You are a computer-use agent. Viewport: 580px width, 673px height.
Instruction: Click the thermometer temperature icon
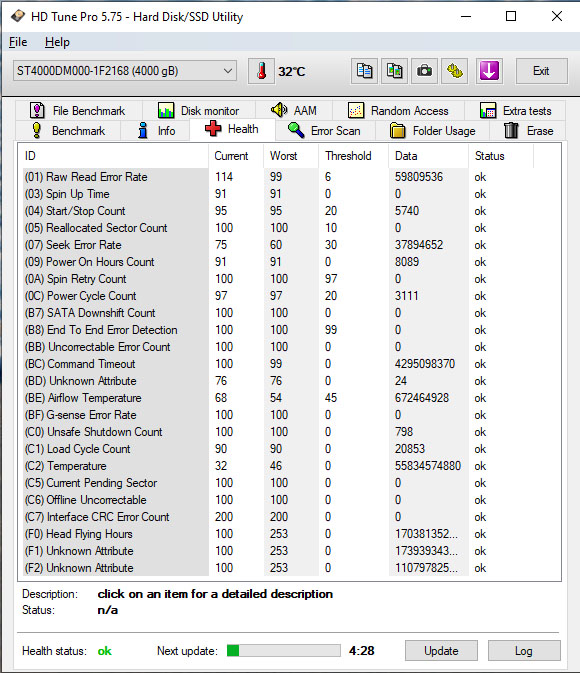(x=261, y=71)
